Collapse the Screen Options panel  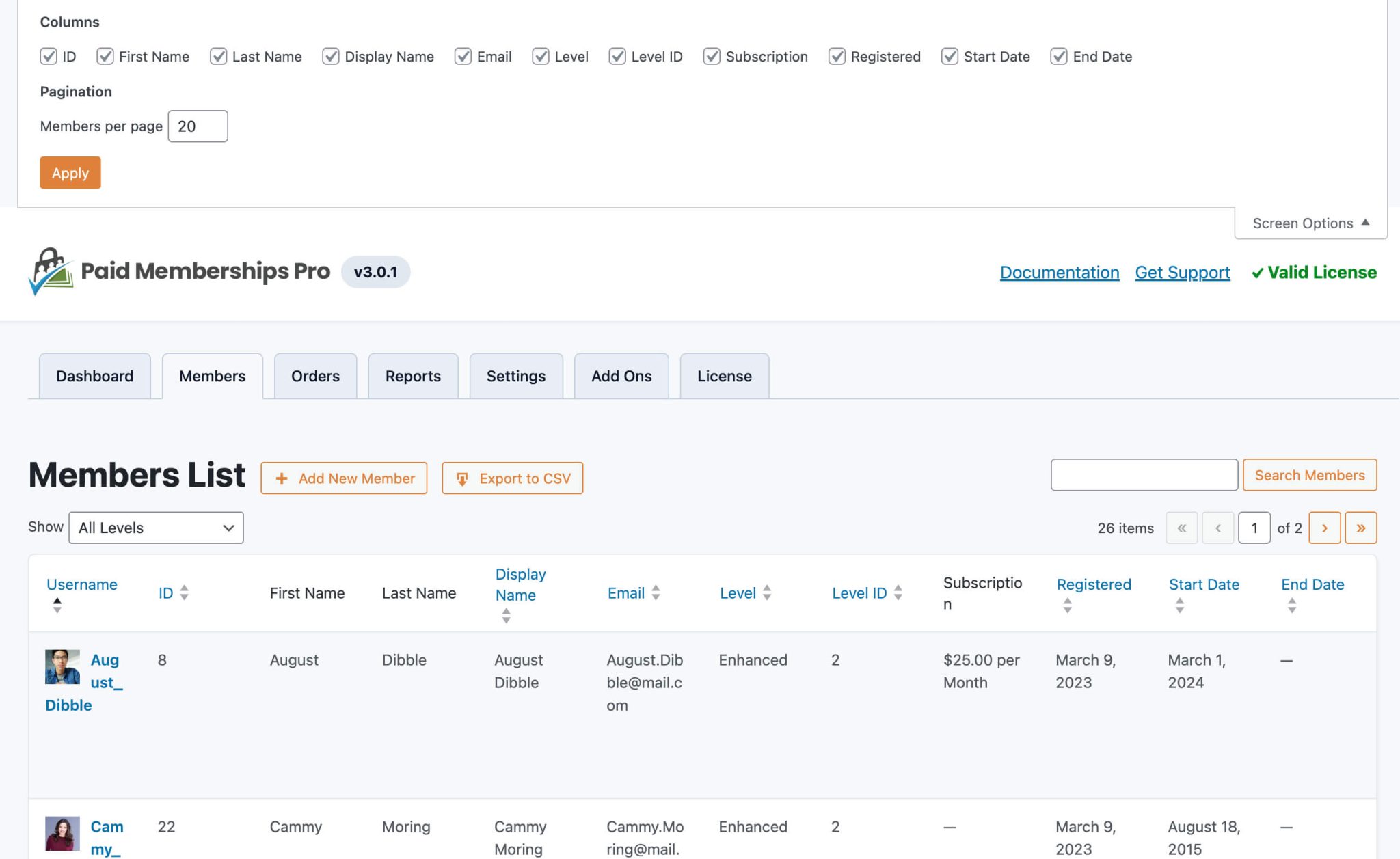tap(1309, 223)
